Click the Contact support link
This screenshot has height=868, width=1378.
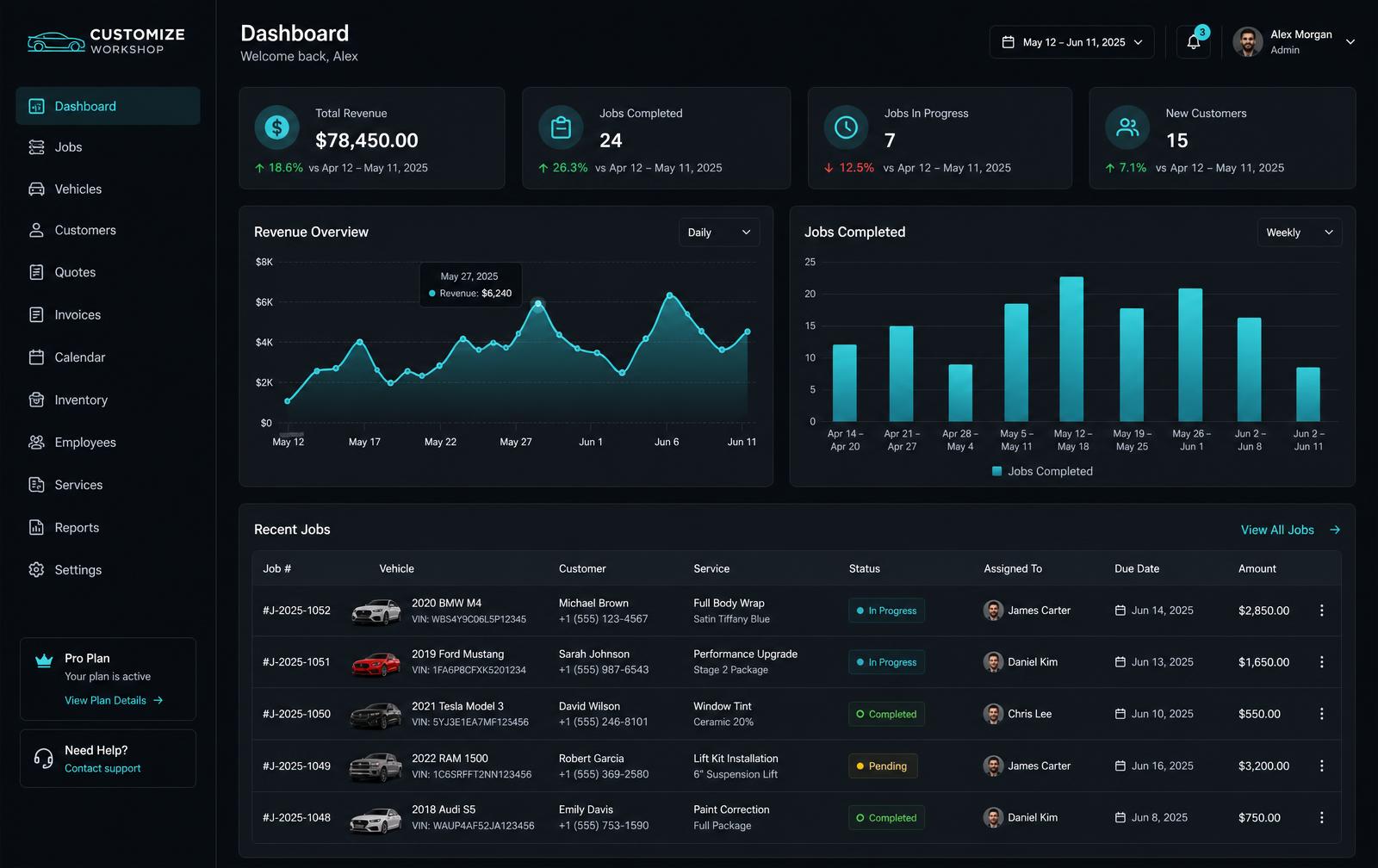tap(102, 768)
